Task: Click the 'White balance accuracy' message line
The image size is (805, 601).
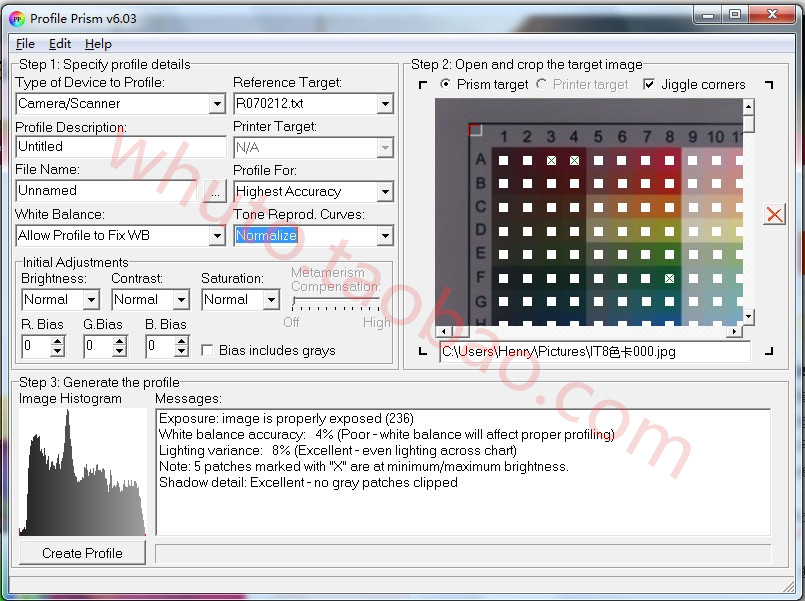Action: (386, 435)
